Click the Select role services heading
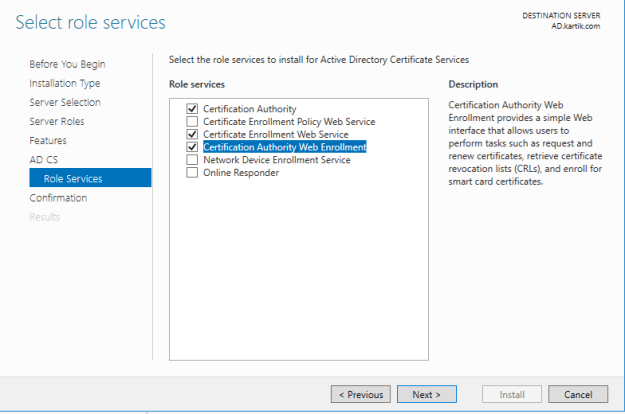 coord(90,22)
